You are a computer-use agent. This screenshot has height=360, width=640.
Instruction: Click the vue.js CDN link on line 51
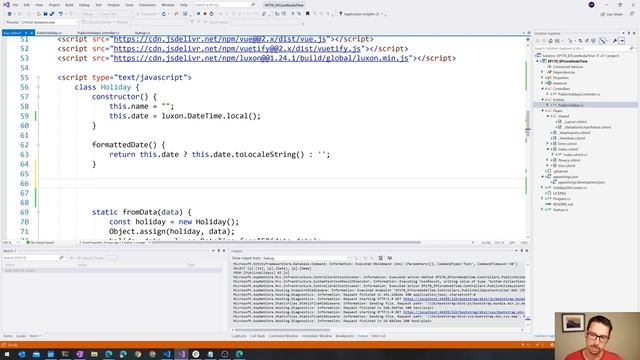point(220,39)
